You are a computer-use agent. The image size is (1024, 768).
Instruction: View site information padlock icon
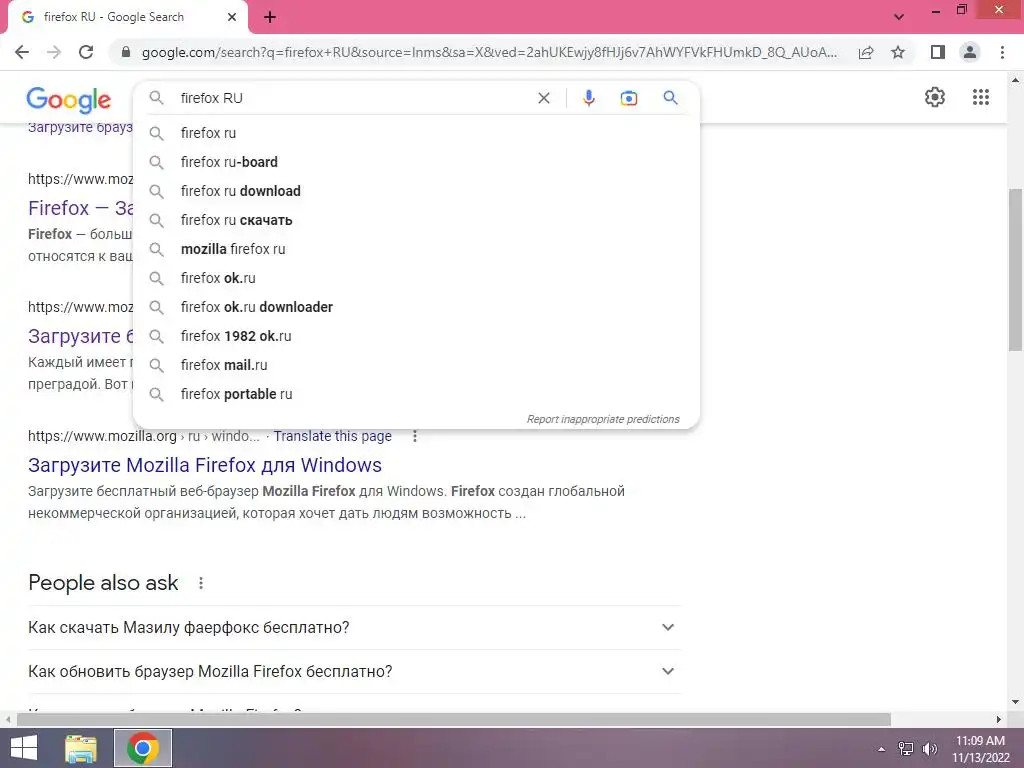pos(126,52)
